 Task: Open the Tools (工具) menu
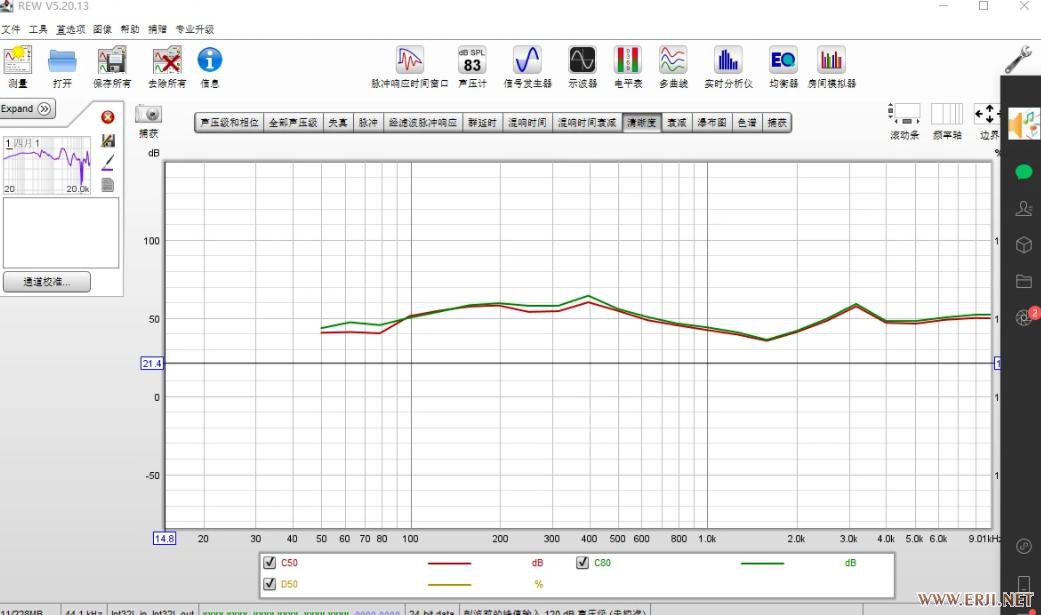(38, 30)
